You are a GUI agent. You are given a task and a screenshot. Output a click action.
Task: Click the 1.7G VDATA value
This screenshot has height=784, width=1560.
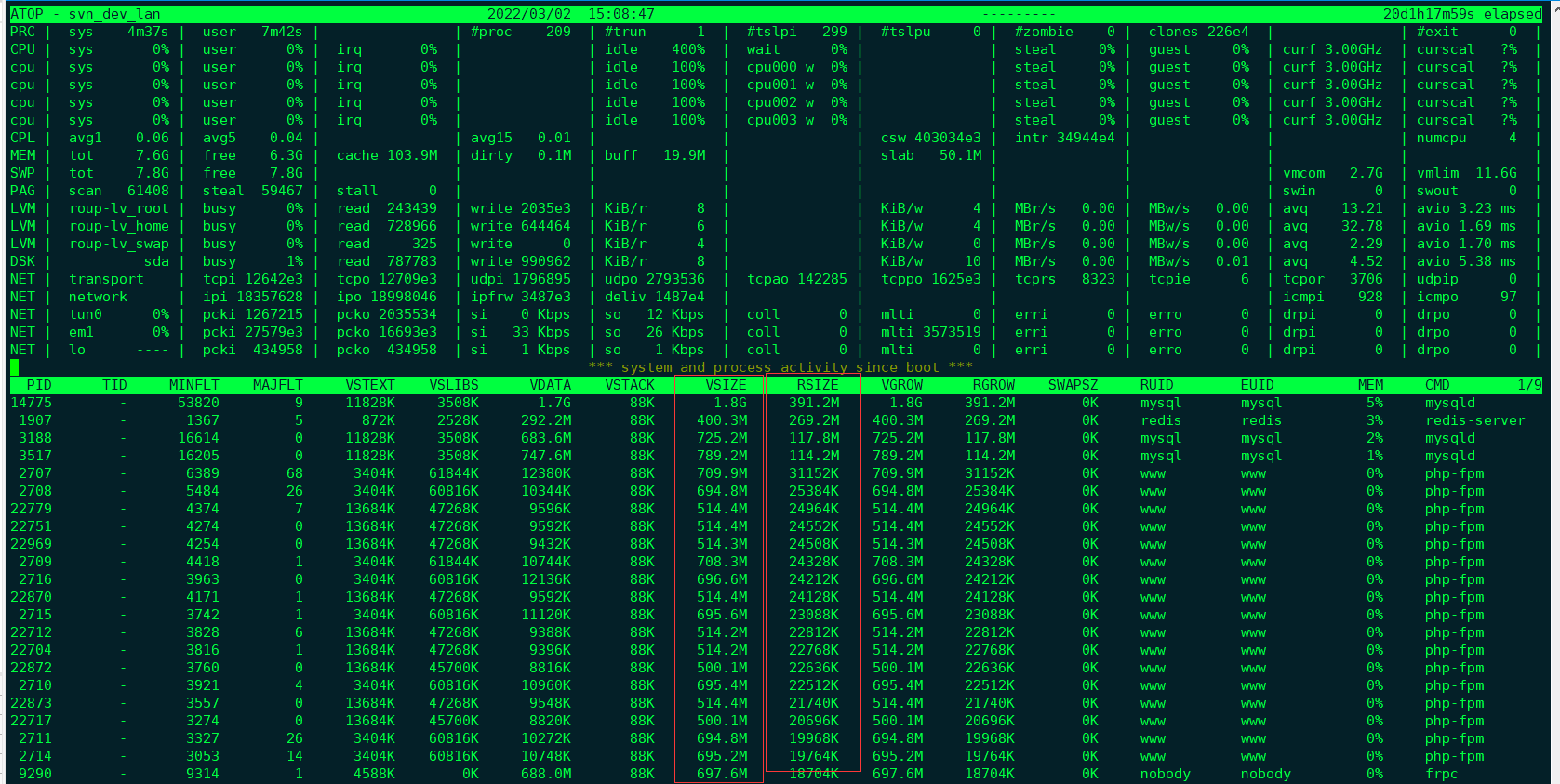[x=554, y=403]
